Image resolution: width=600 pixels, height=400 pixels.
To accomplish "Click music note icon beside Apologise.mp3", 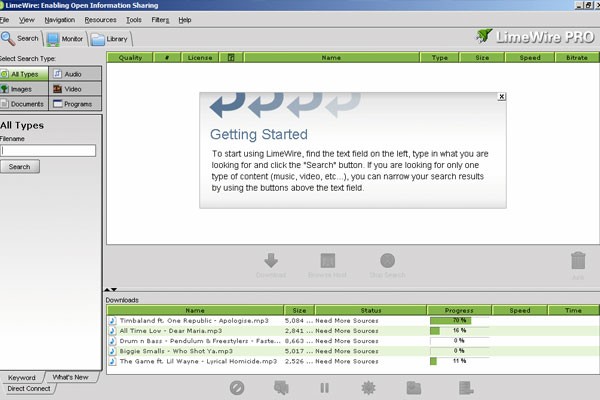I will click(112, 321).
